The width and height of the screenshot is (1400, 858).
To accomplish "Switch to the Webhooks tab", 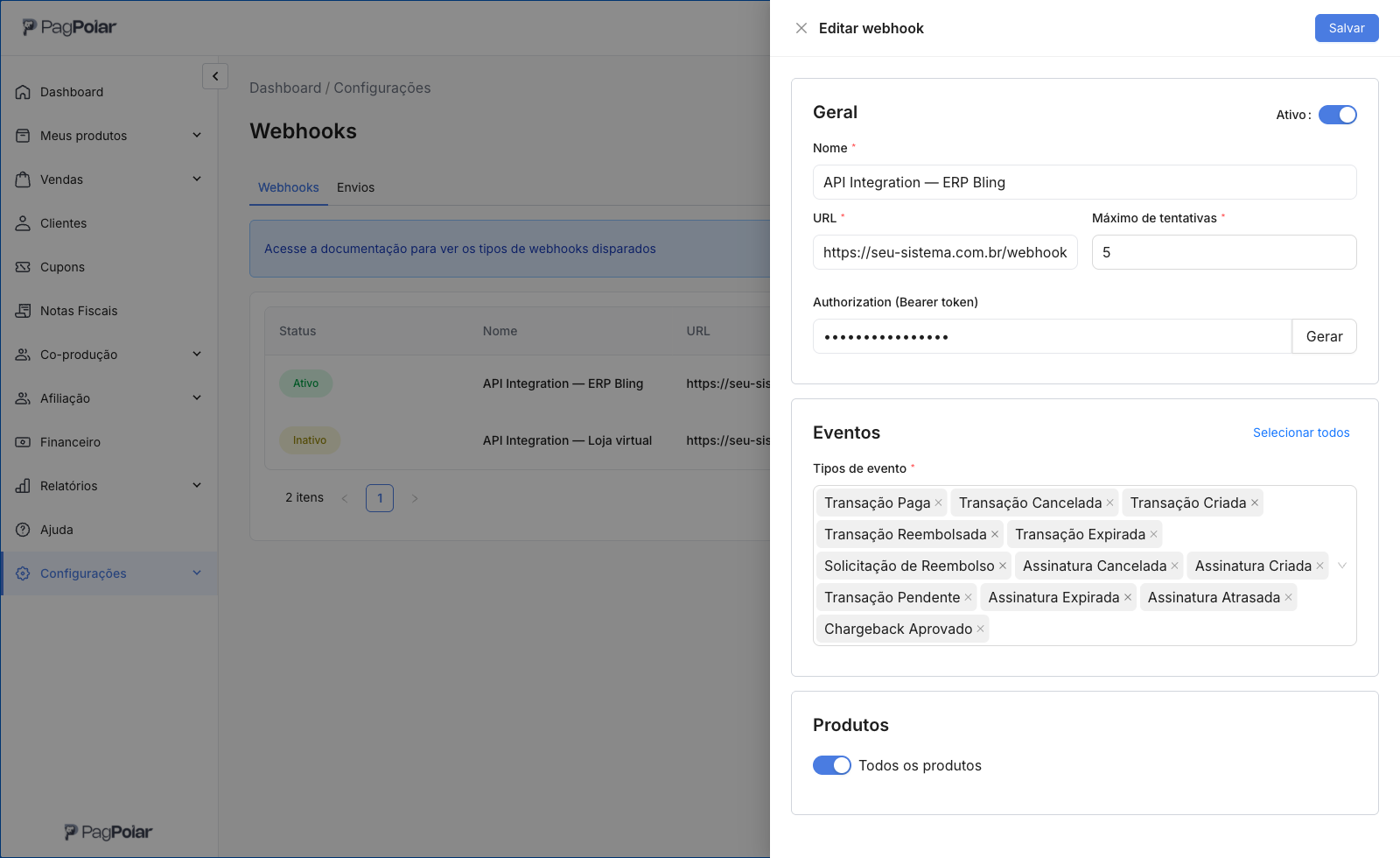I will 289,187.
